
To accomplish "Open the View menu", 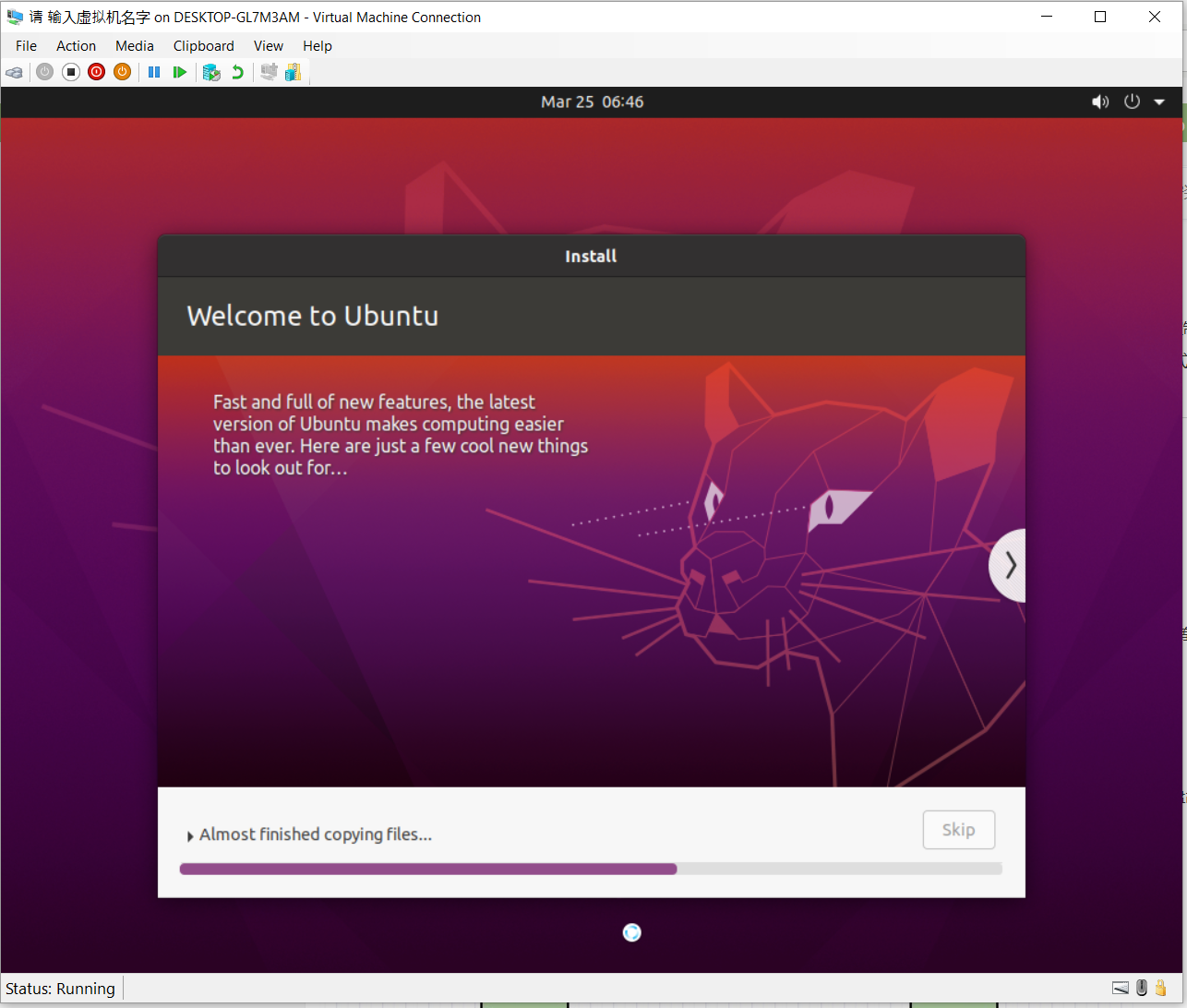I will 269,46.
